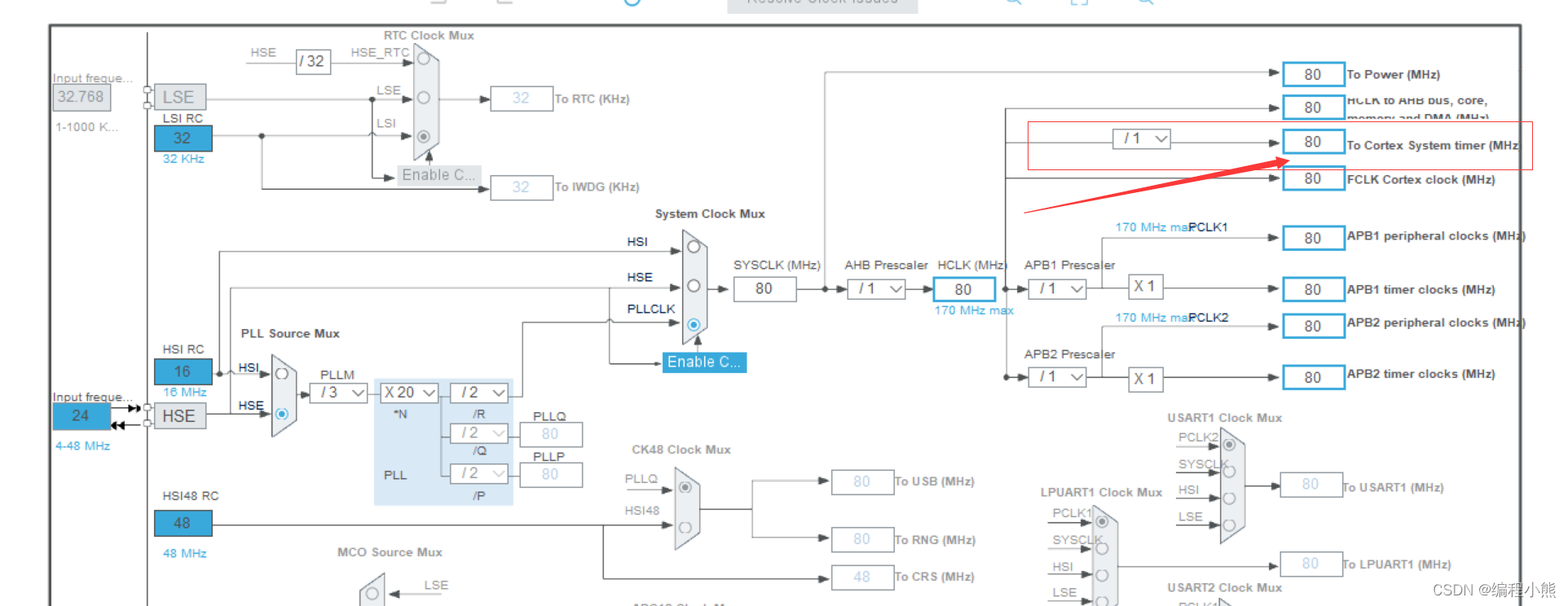Screen dimensions: 1568x606
Task: Click SYSCLK (MHz) value box
Action: [x=764, y=289]
